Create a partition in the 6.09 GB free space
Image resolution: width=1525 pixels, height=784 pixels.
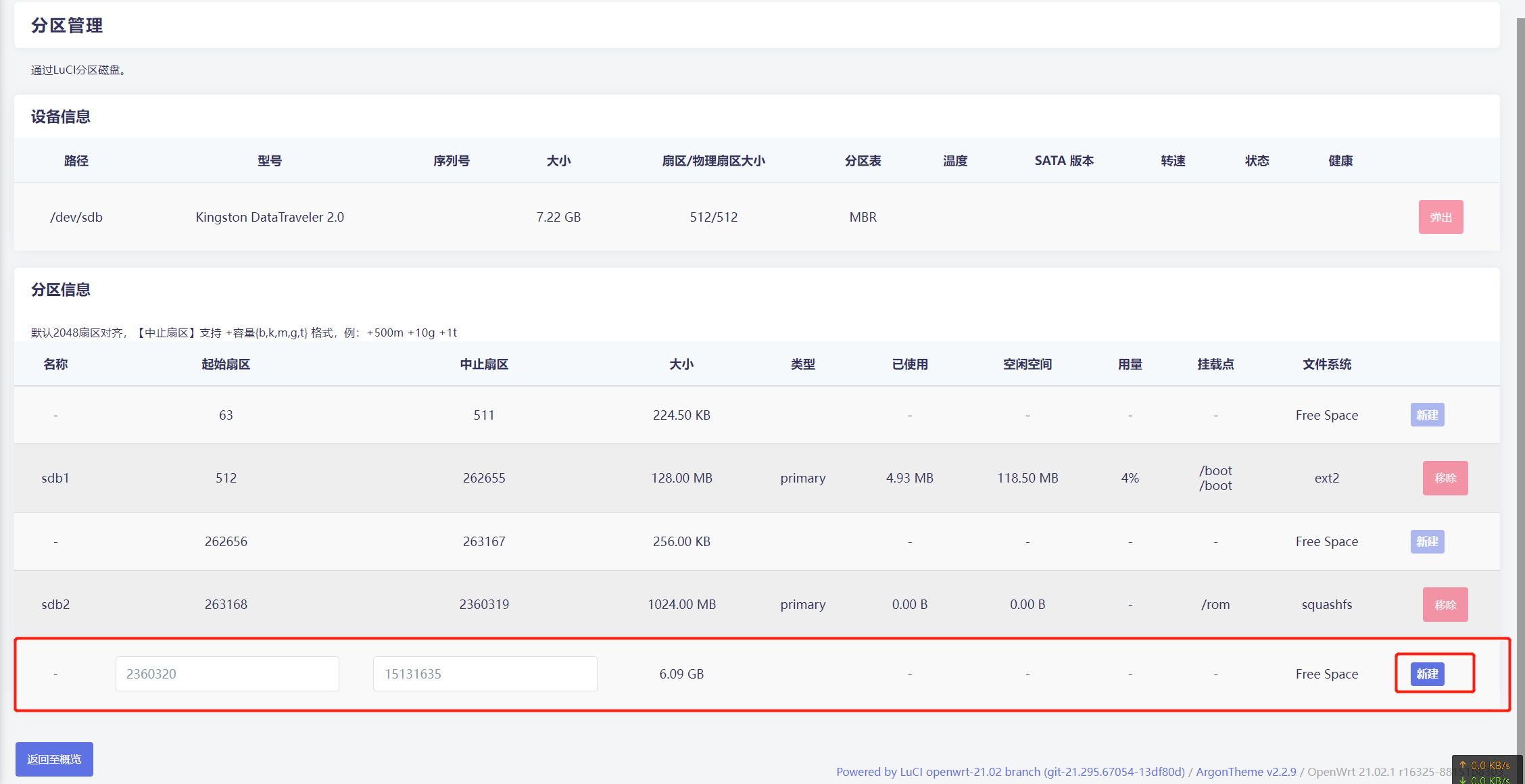pos(1427,674)
